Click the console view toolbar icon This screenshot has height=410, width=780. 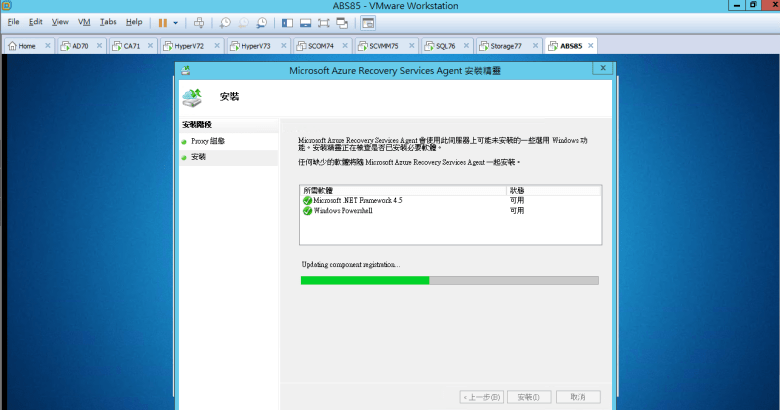[x=368, y=22]
